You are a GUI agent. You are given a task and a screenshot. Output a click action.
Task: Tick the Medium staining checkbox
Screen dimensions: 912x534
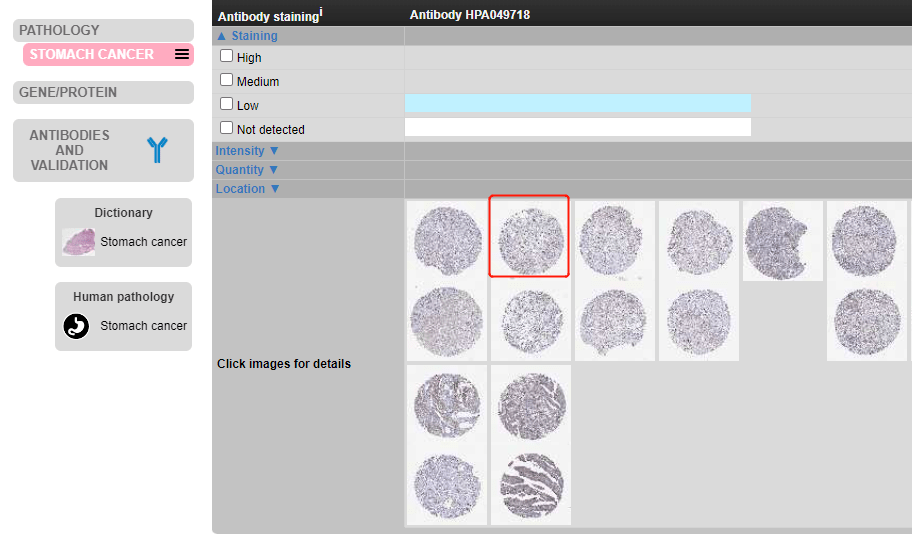pyautogui.click(x=226, y=80)
